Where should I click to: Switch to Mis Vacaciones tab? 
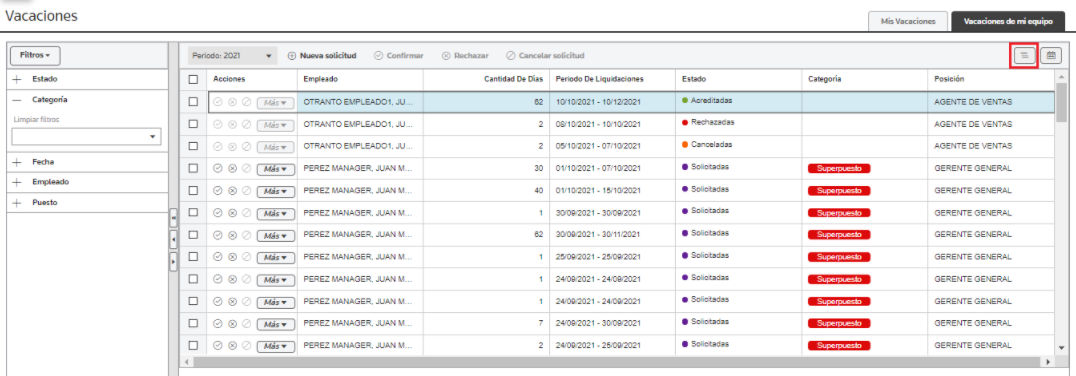pos(908,21)
